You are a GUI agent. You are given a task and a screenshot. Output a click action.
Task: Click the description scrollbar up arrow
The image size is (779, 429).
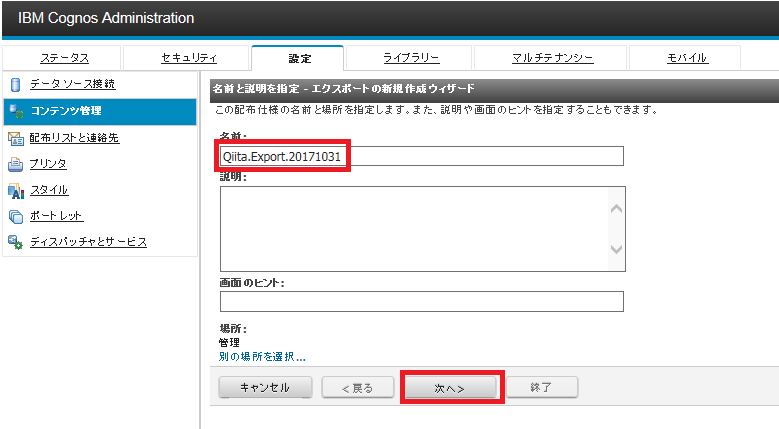click(617, 209)
